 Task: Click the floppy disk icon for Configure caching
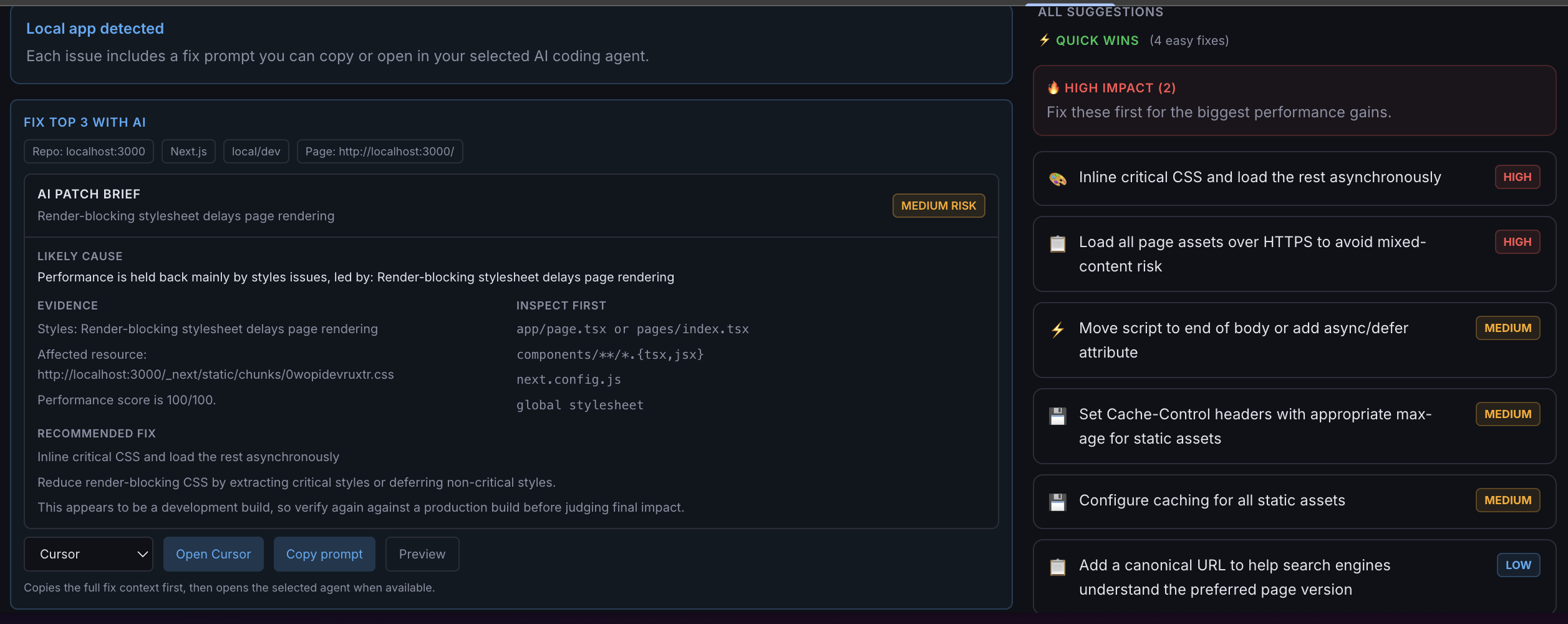coord(1058,502)
